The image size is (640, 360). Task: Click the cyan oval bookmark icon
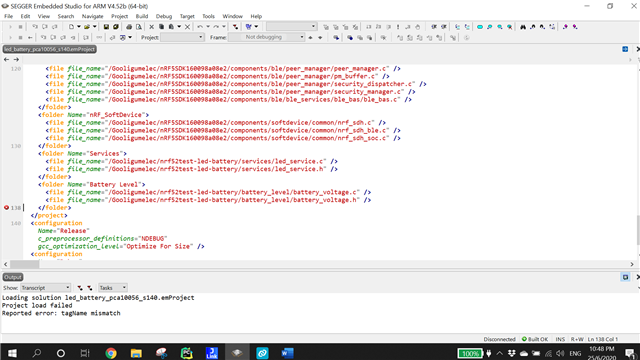pos(480,27)
